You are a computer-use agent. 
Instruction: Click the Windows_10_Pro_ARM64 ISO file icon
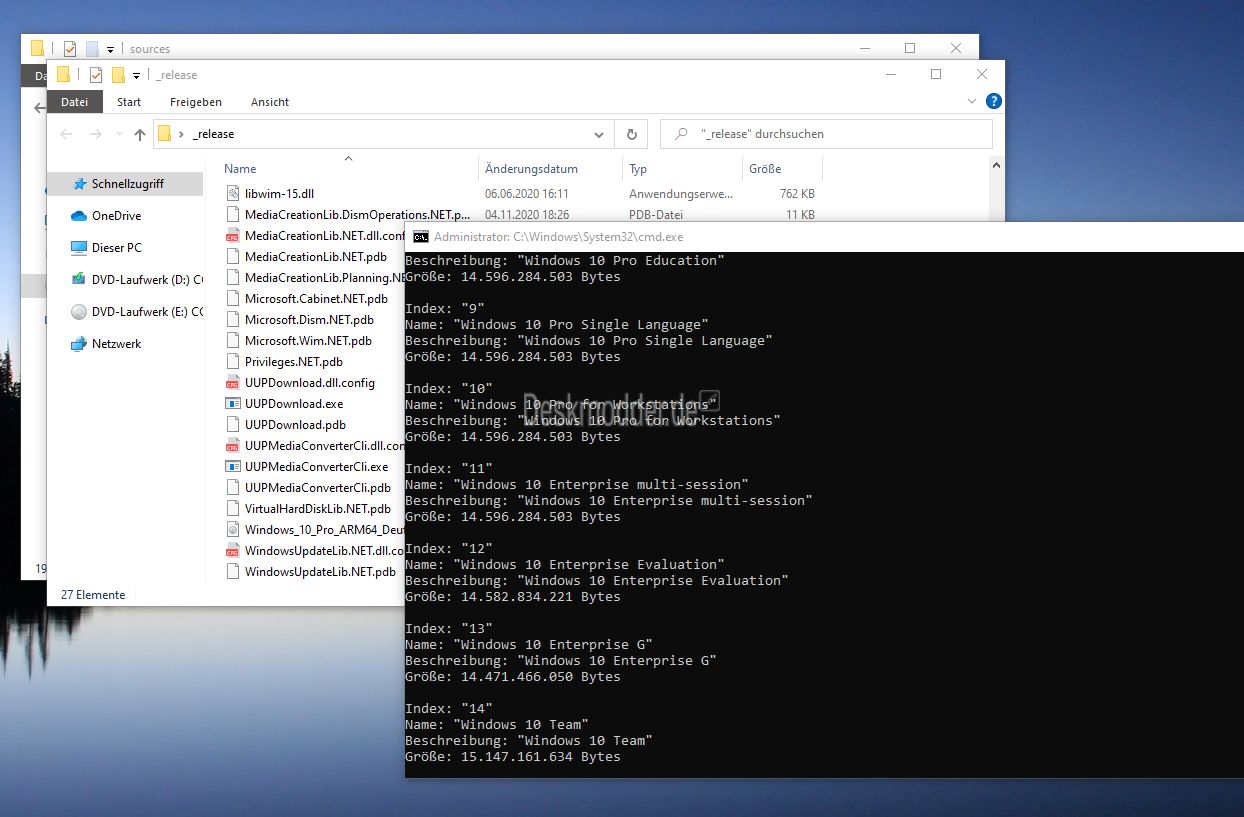[x=232, y=530]
